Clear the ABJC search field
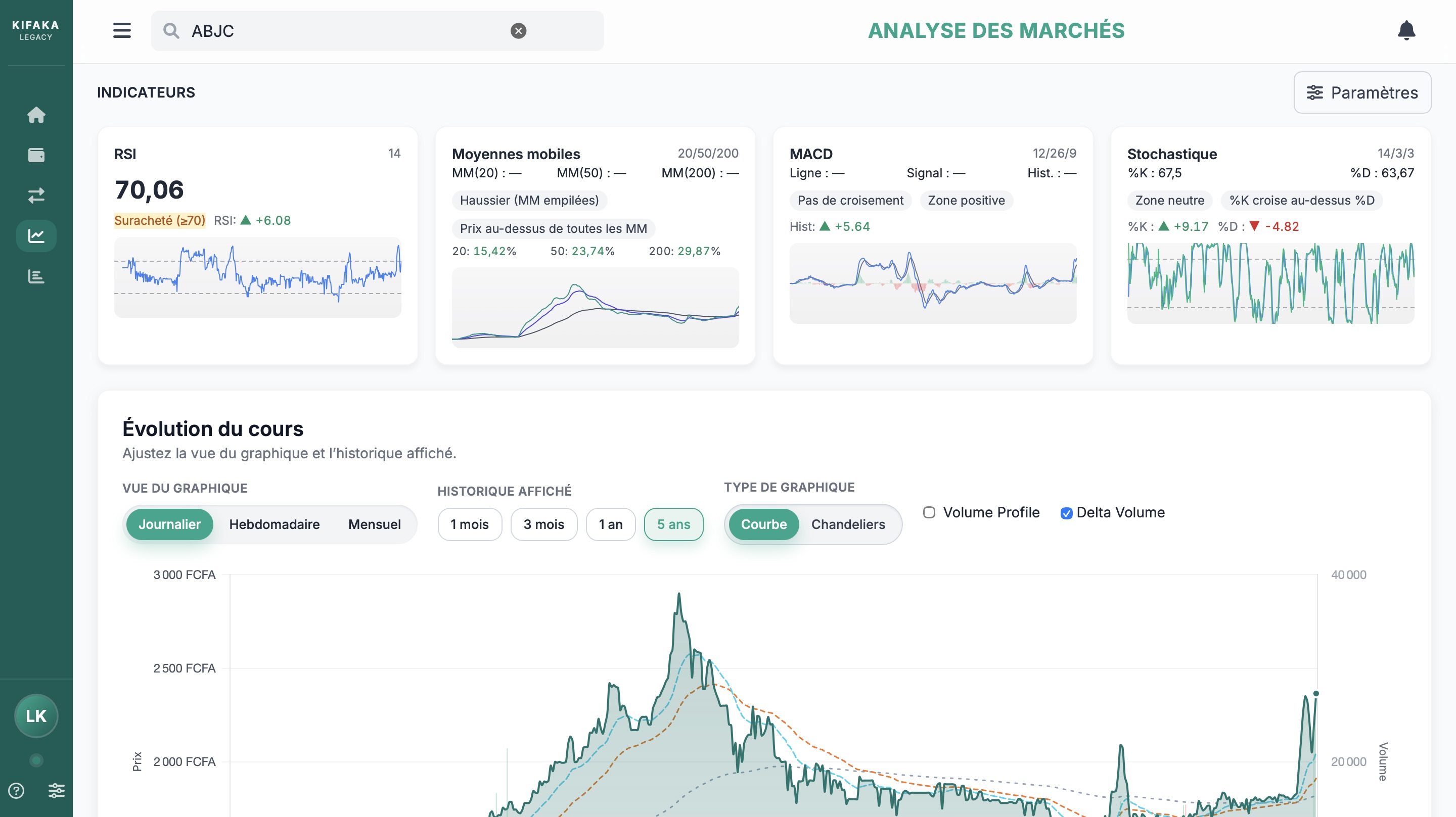Viewport: 1456px width, 817px height. click(x=518, y=30)
